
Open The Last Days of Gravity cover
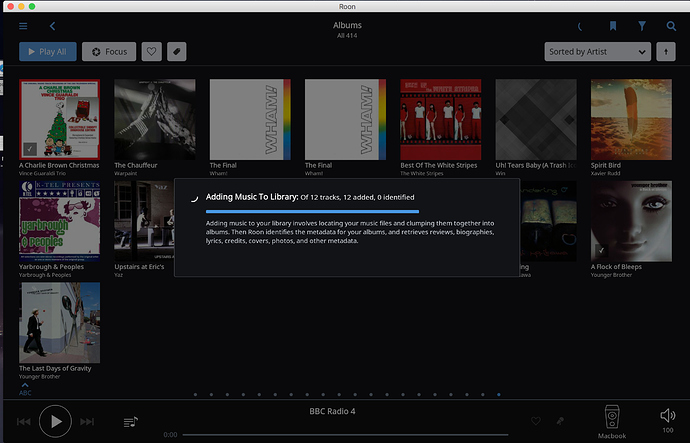coord(59,322)
